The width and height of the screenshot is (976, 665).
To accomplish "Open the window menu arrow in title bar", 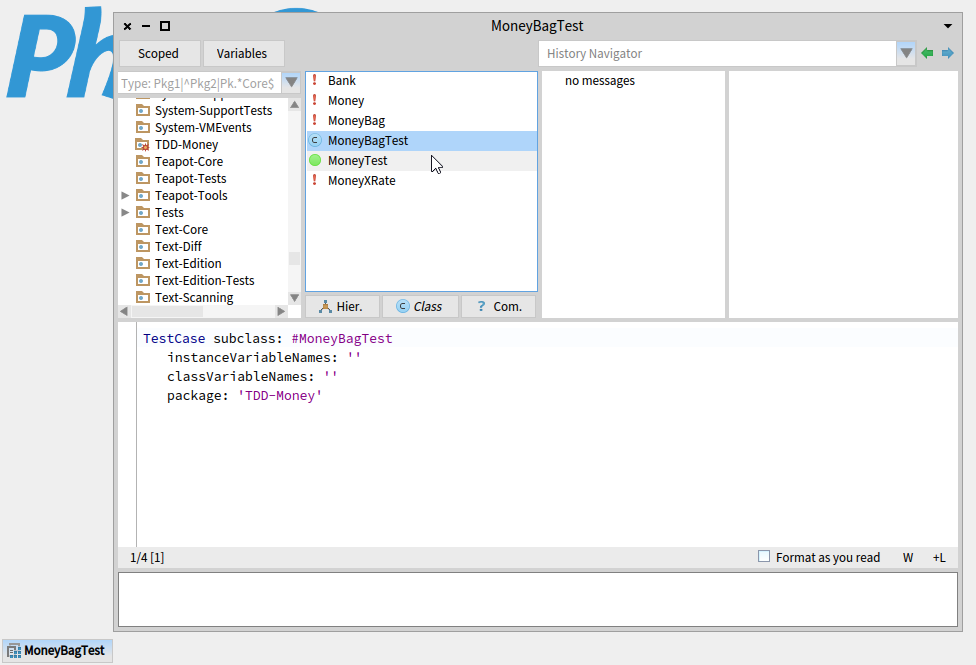I will tap(947, 26).
